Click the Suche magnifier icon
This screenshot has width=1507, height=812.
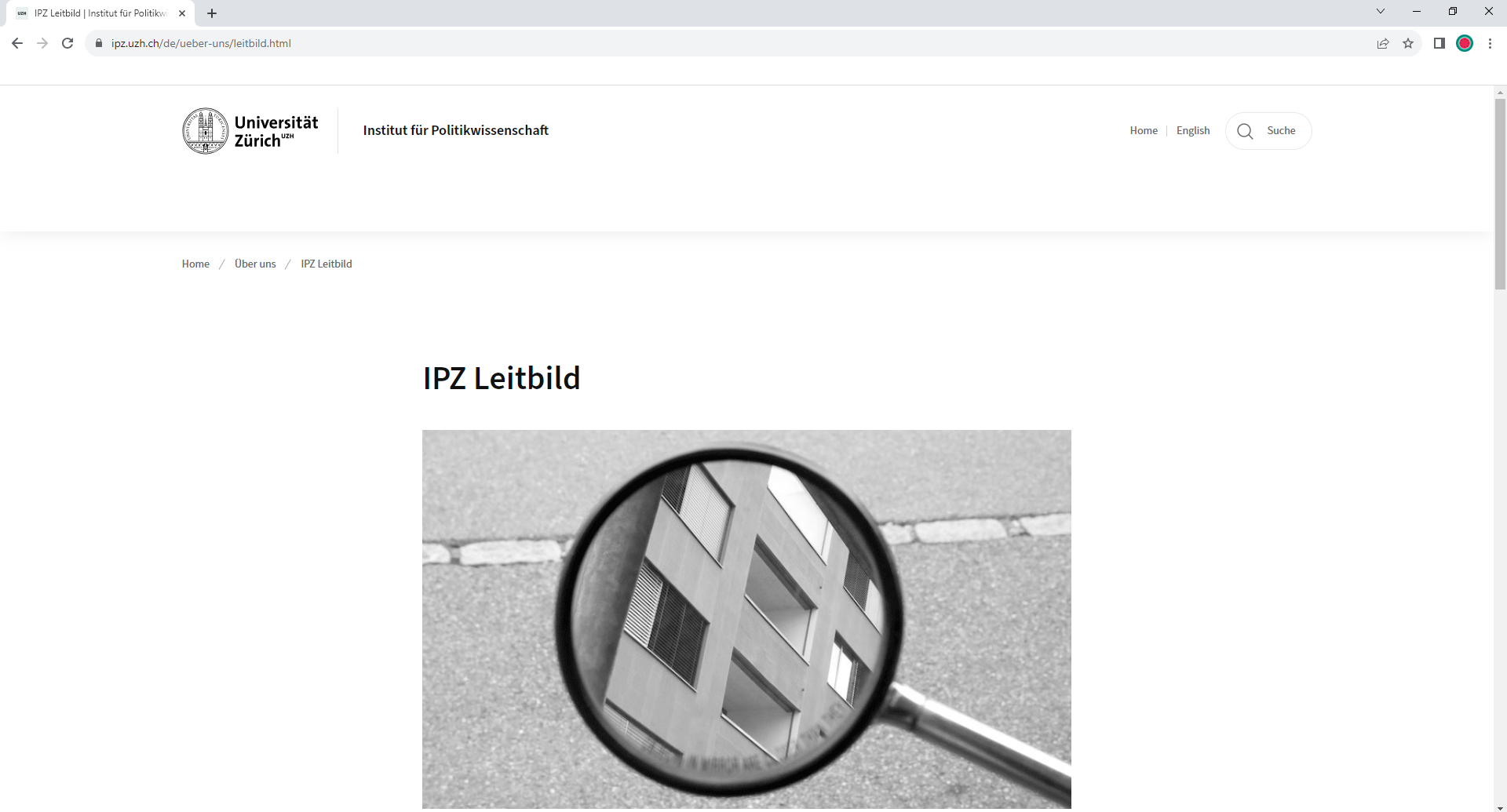(x=1245, y=131)
